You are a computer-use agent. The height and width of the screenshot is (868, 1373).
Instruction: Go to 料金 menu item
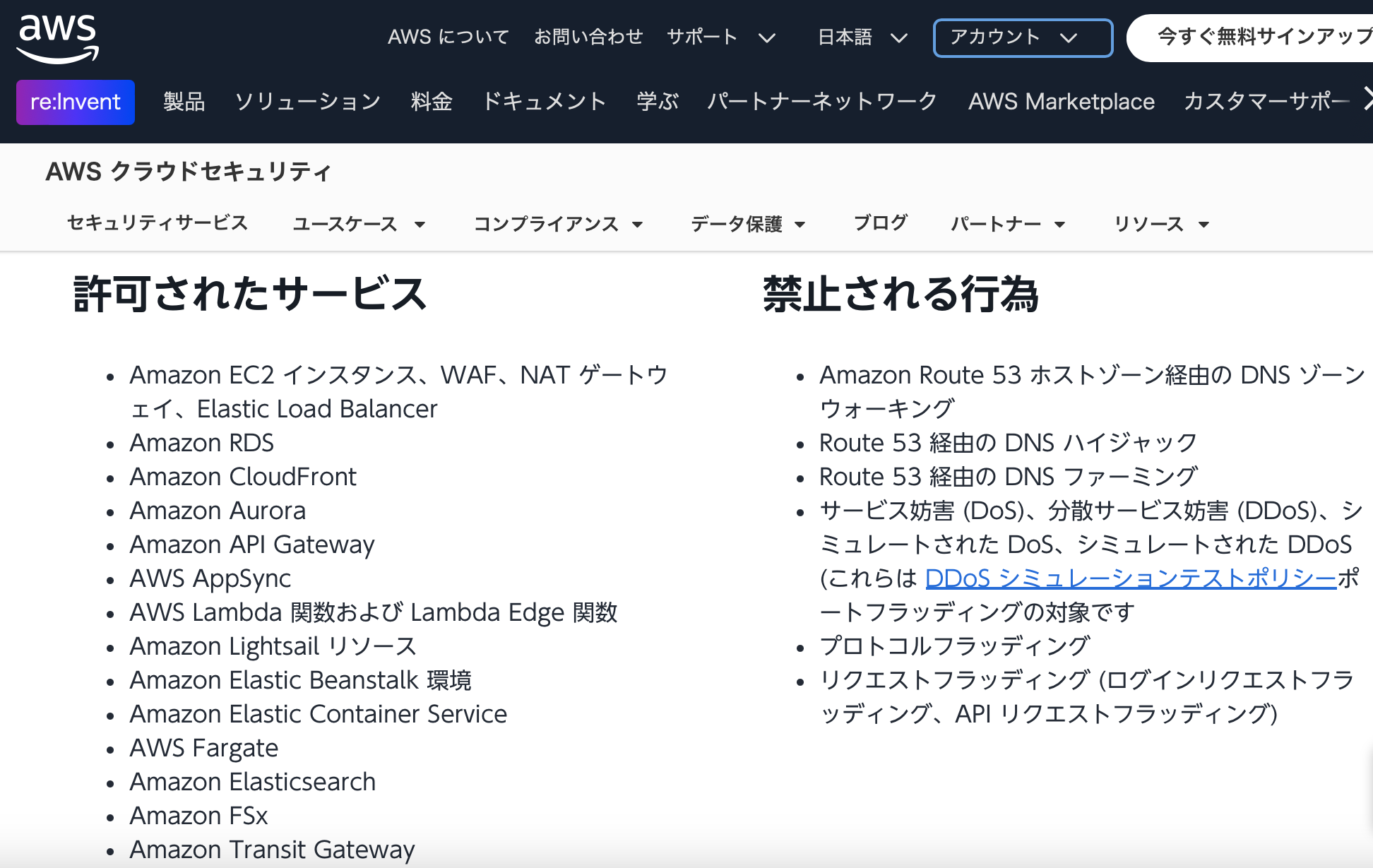[432, 102]
